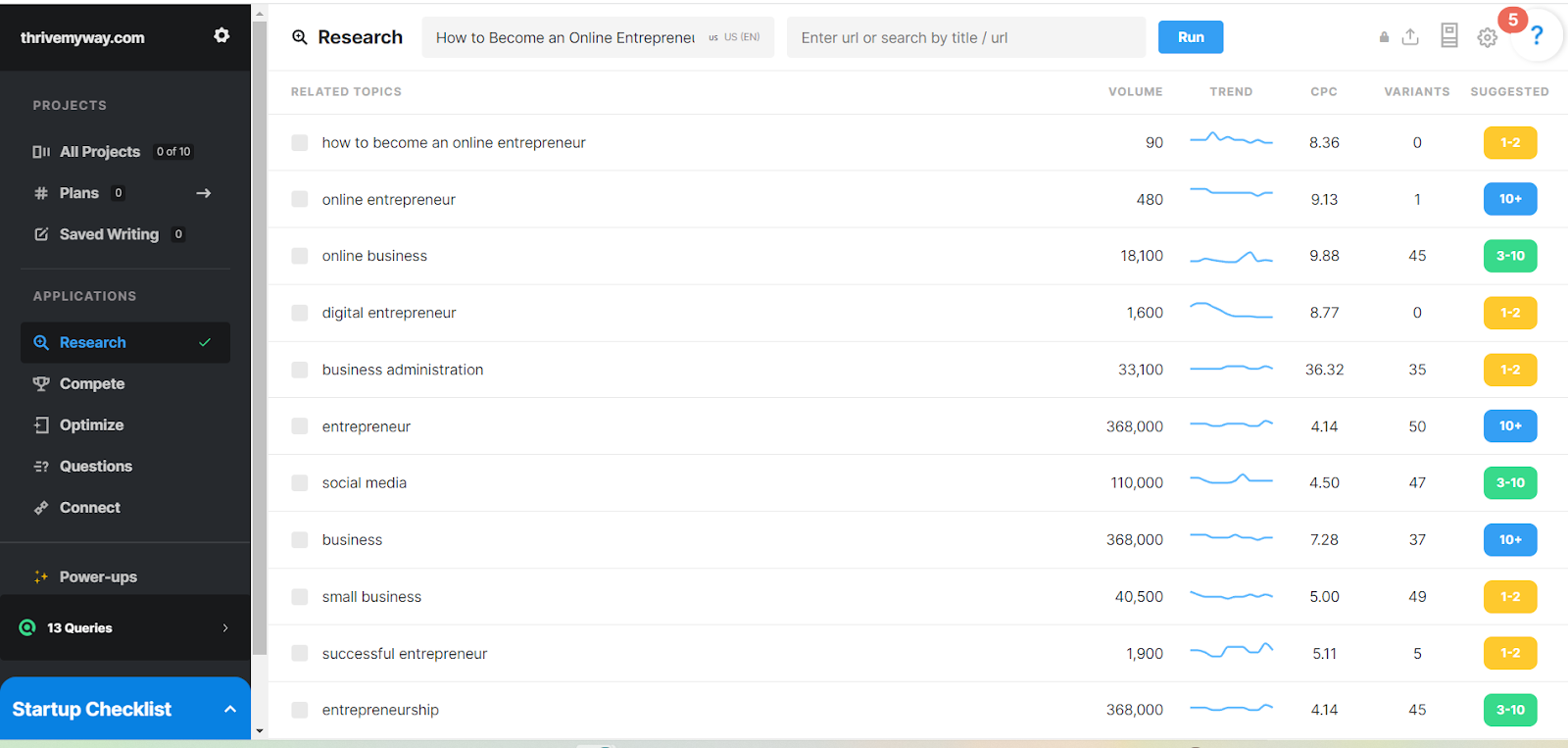
Task: Focus the enter url or title field
Action: point(965,37)
